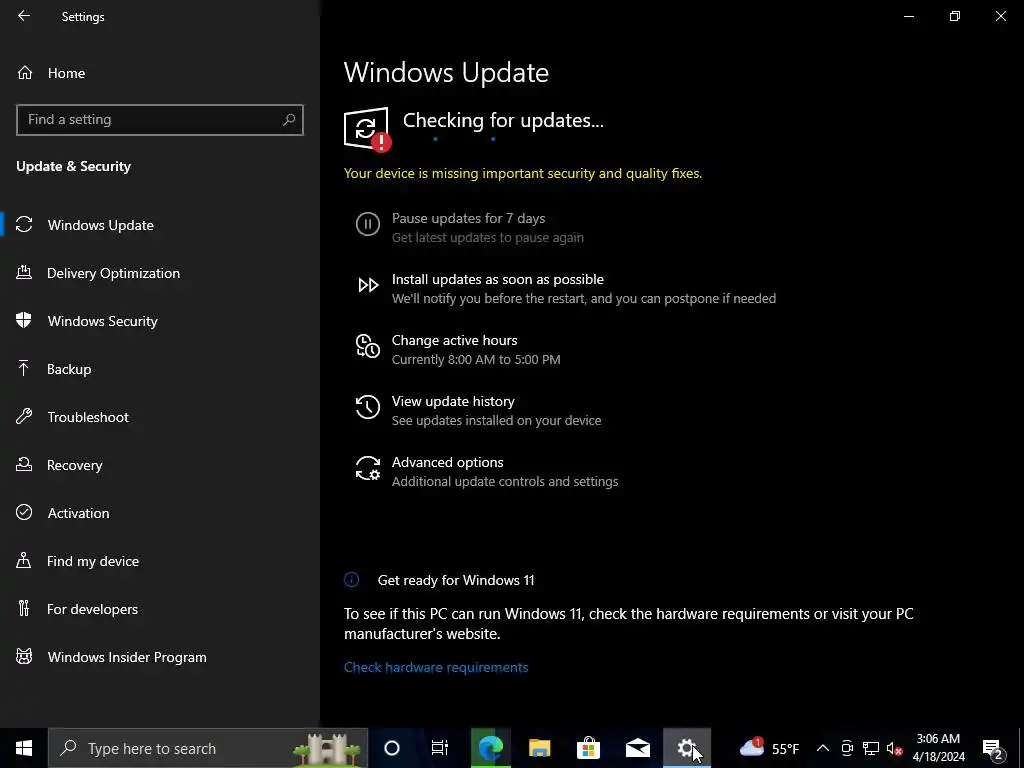Open File Explorer from taskbar
Image resolution: width=1024 pixels, height=768 pixels.
point(539,748)
